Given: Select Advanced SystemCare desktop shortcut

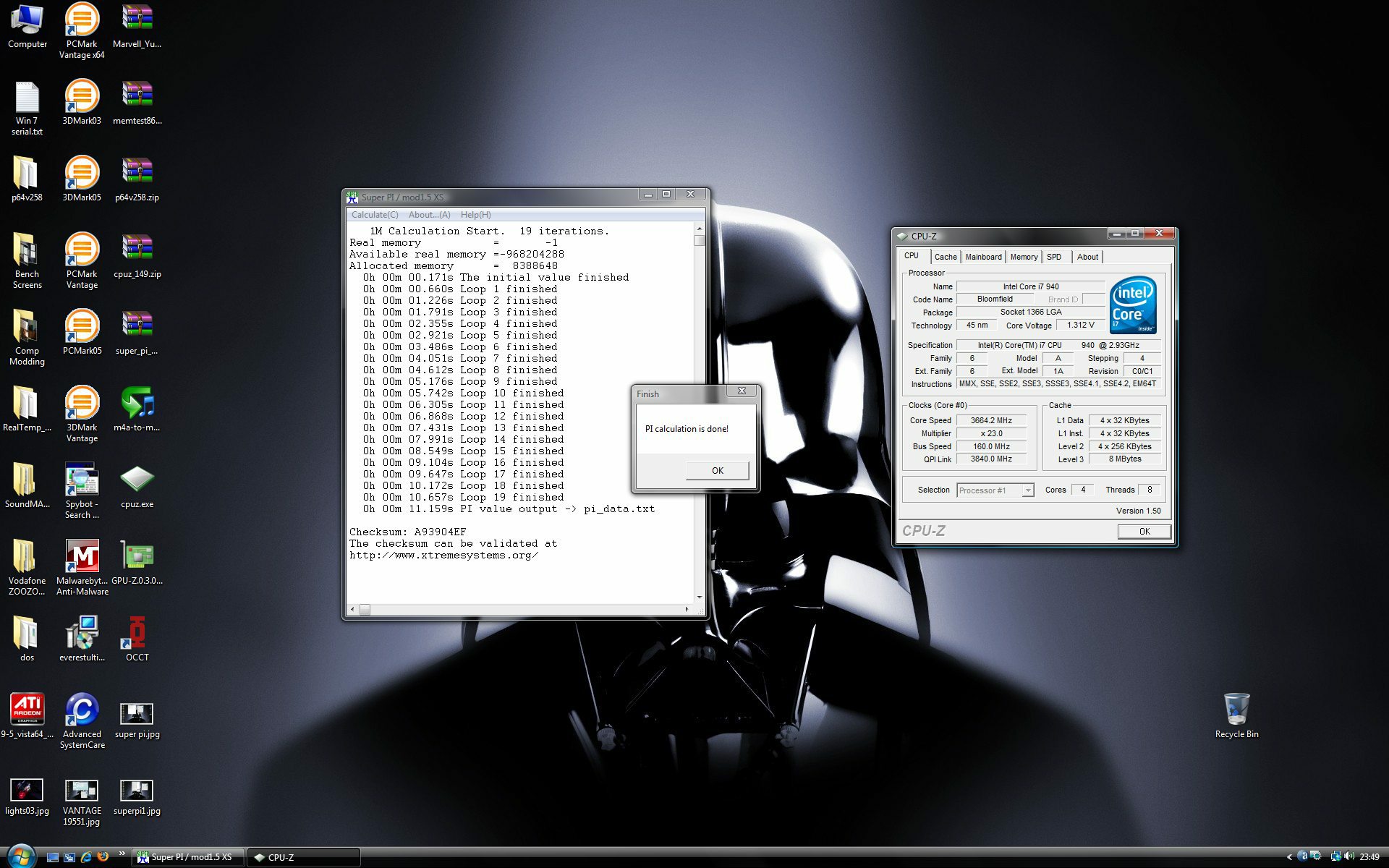Looking at the screenshot, I should (x=82, y=720).
